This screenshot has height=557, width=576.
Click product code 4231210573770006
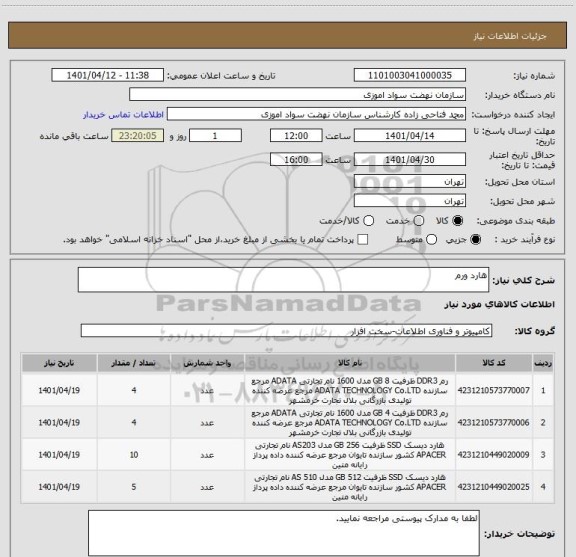[x=493, y=423]
